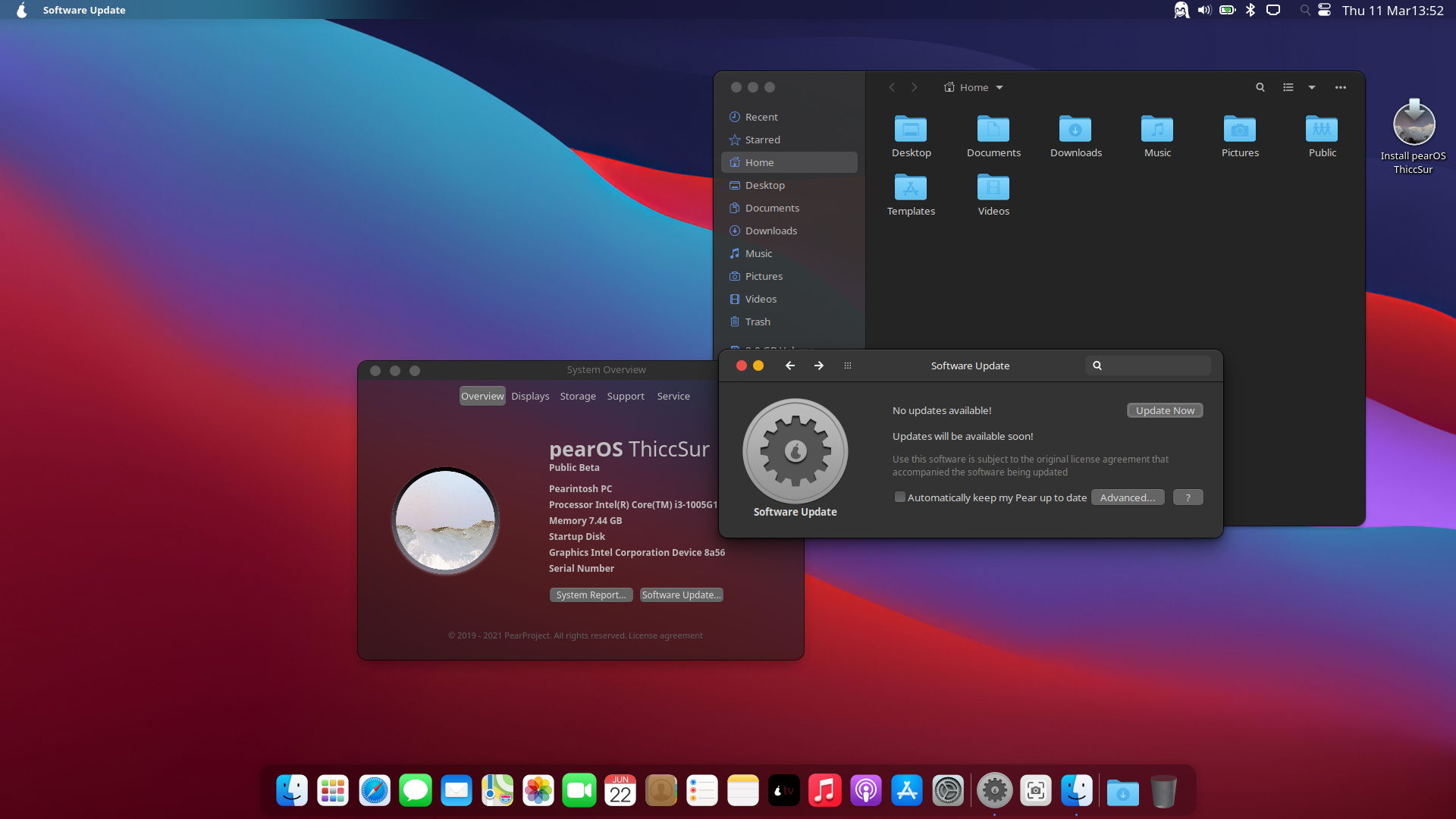Click search icon in file manager toolbar
The image size is (1456, 819).
tap(1260, 87)
